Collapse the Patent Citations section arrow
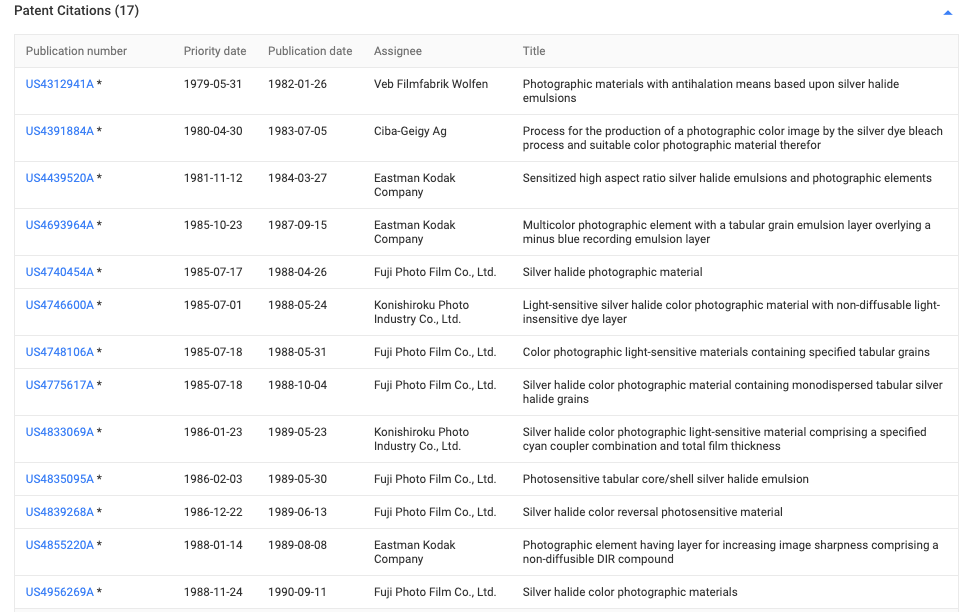 947,13
